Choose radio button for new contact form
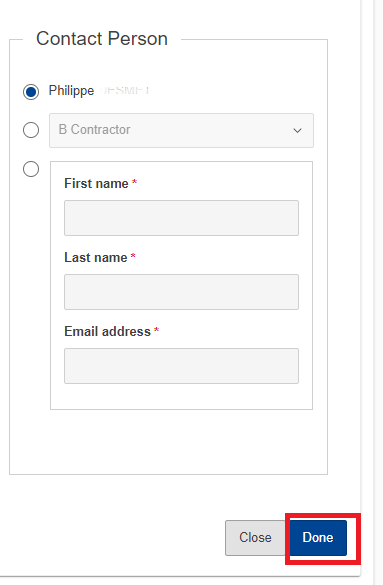 click(31, 169)
